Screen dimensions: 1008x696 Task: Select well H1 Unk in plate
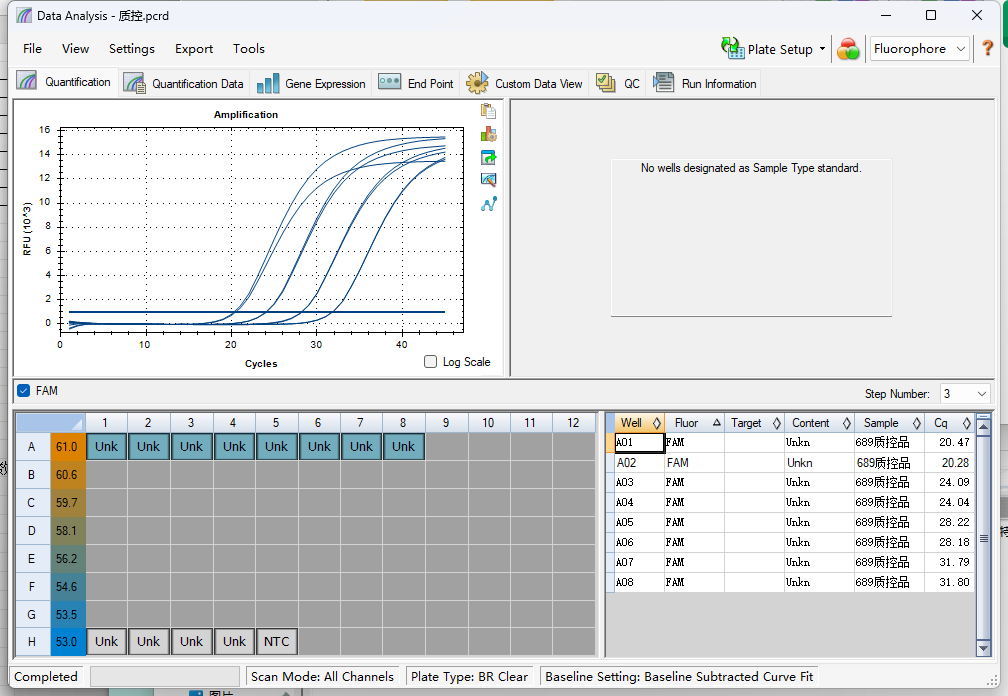pyautogui.click(x=106, y=641)
